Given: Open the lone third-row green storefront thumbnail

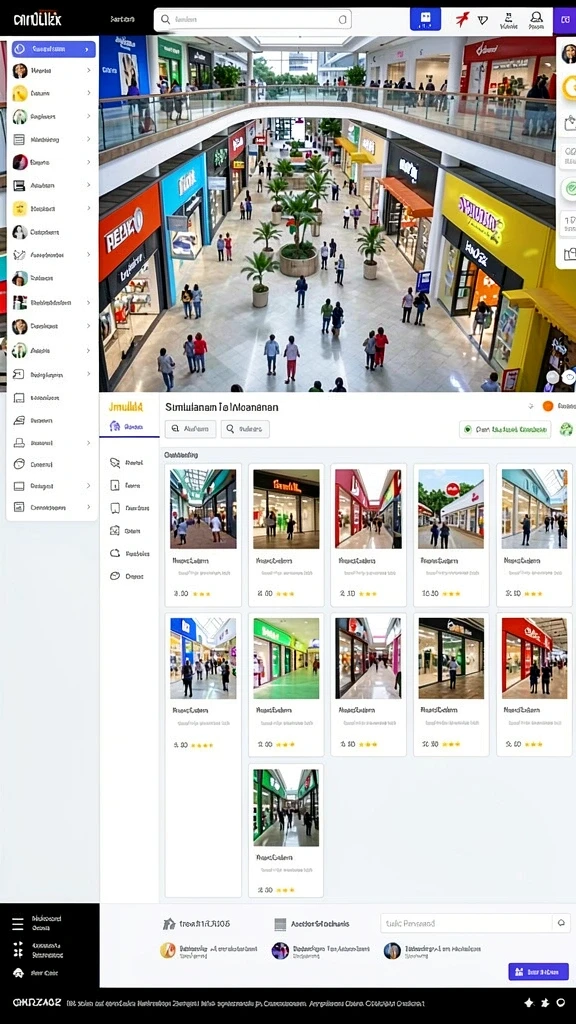Looking at the screenshot, I should tap(286, 808).
